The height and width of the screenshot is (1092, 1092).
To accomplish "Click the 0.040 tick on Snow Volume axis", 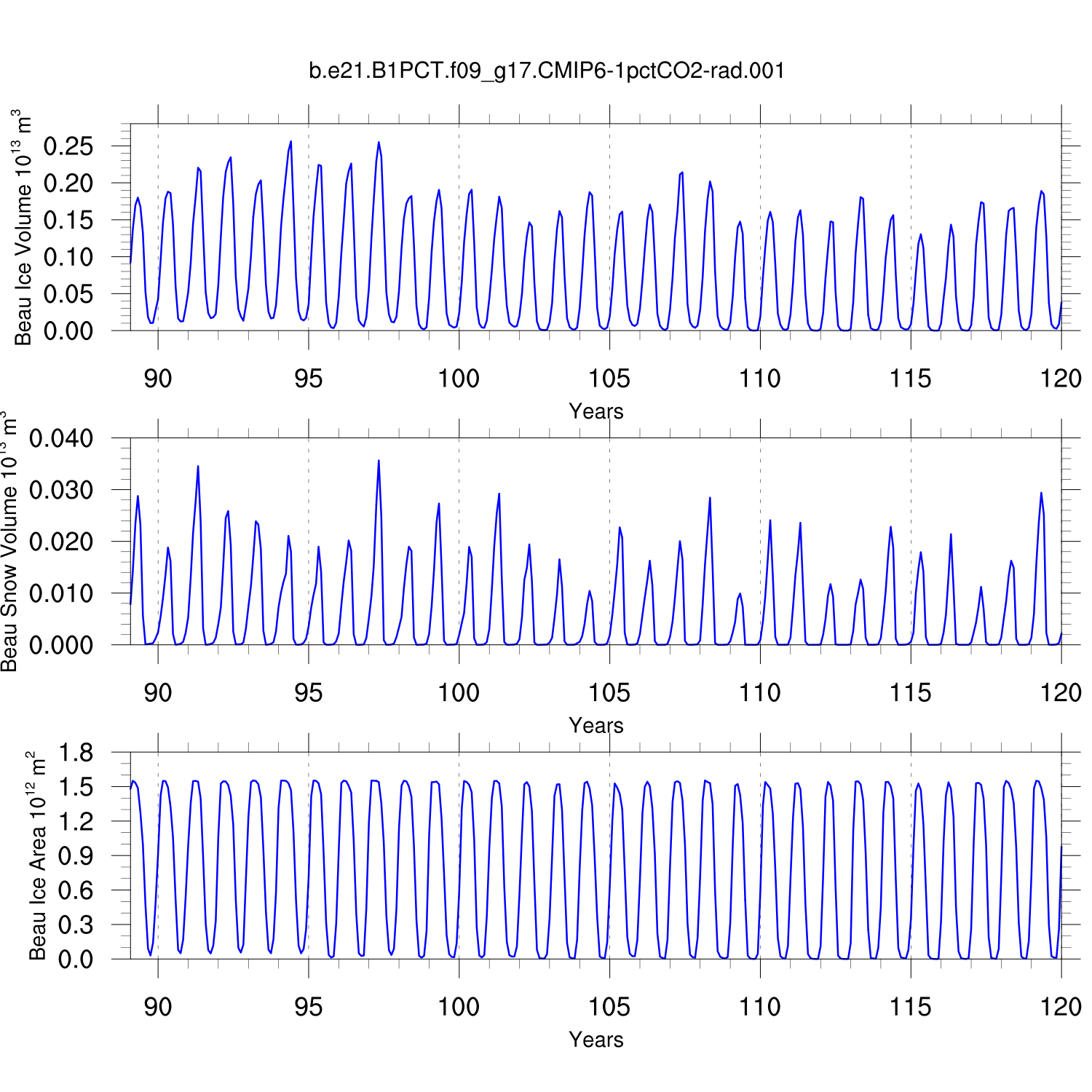I will tap(61, 438).
